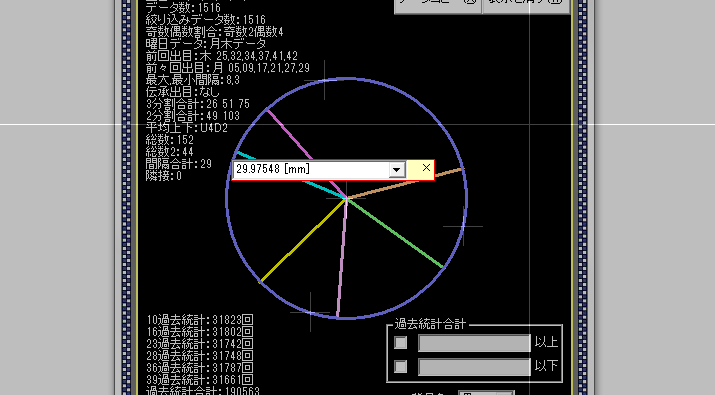Select the light pink vertical radial line

(342, 258)
